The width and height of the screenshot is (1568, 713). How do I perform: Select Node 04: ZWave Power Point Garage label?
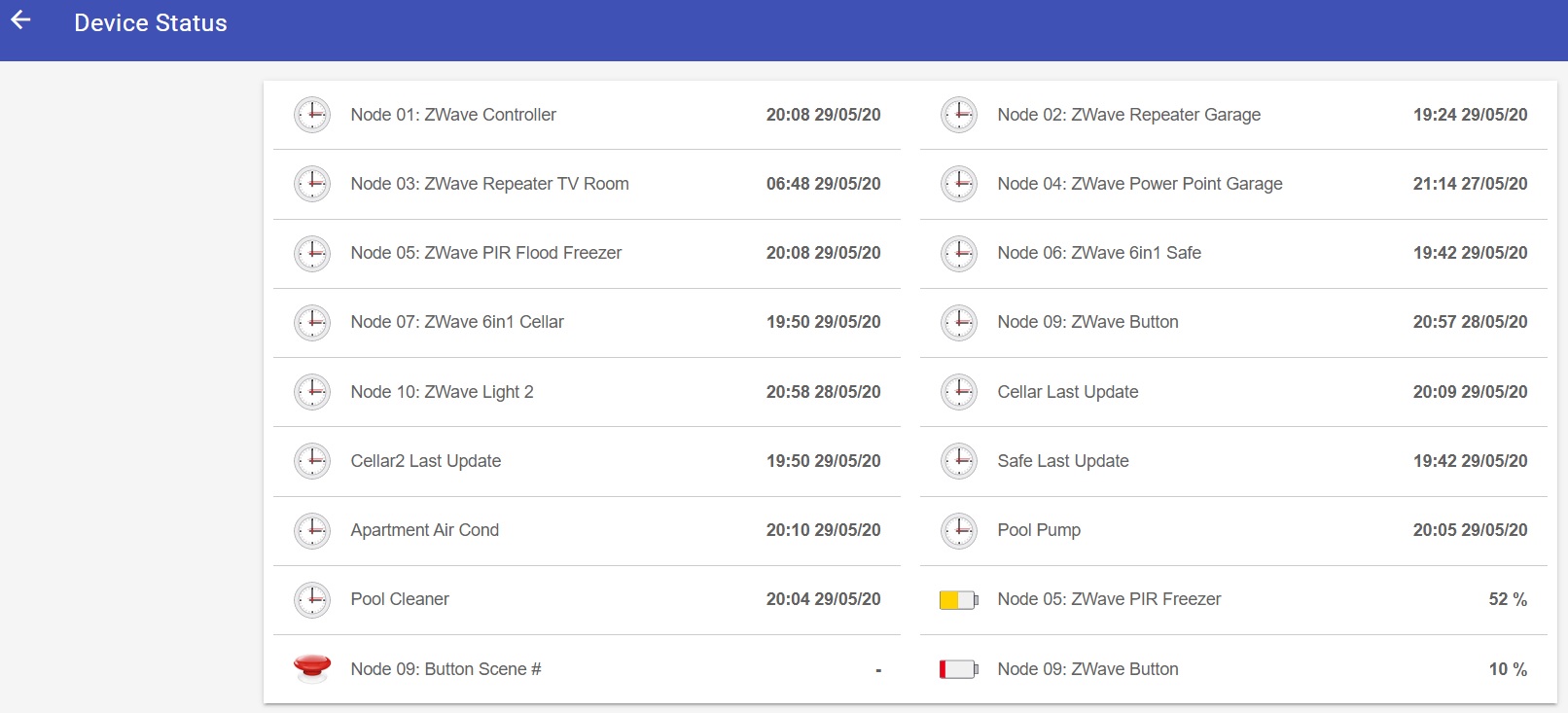coord(1140,184)
